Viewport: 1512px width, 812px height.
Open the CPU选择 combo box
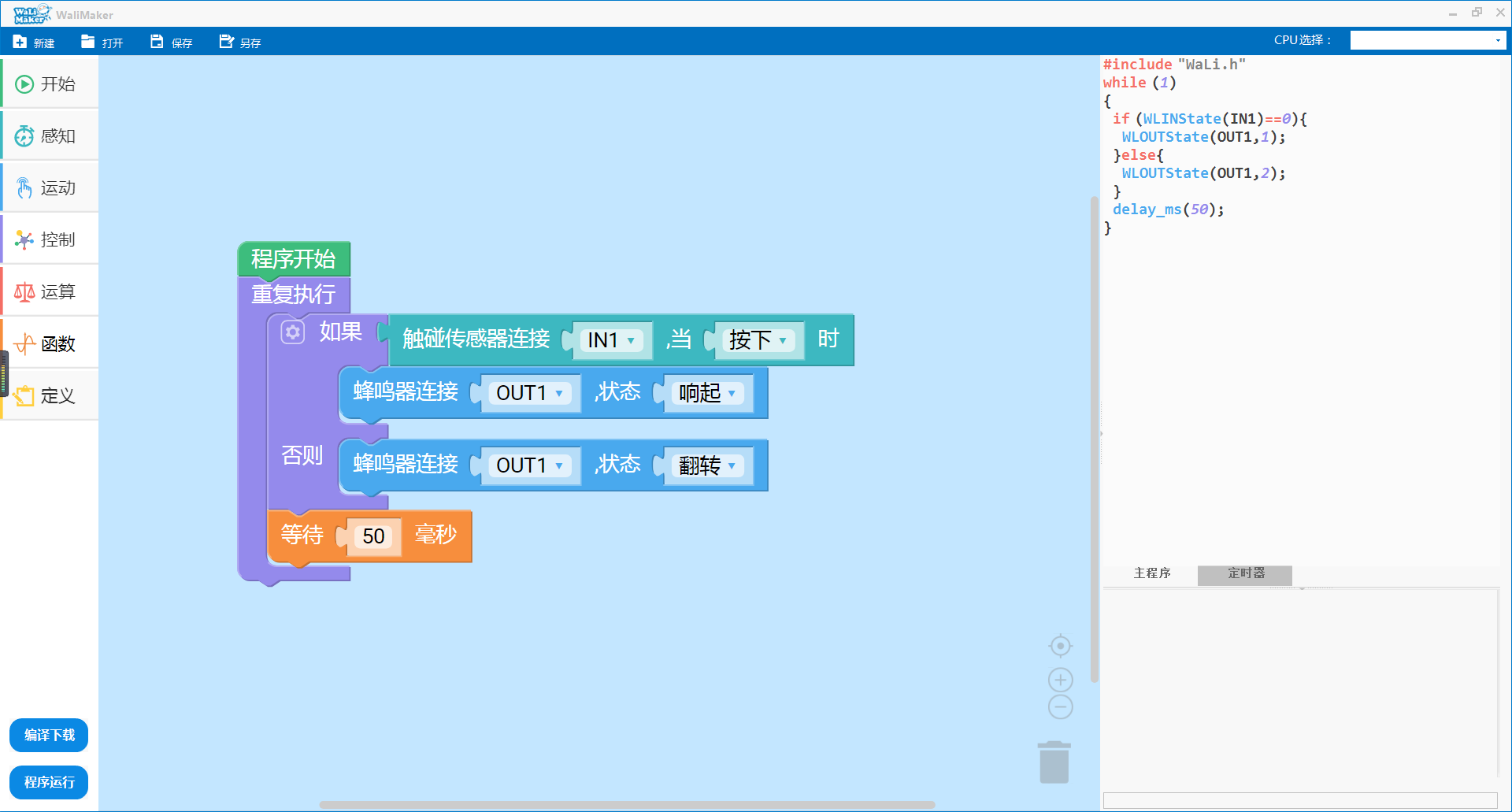point(1428,40)
